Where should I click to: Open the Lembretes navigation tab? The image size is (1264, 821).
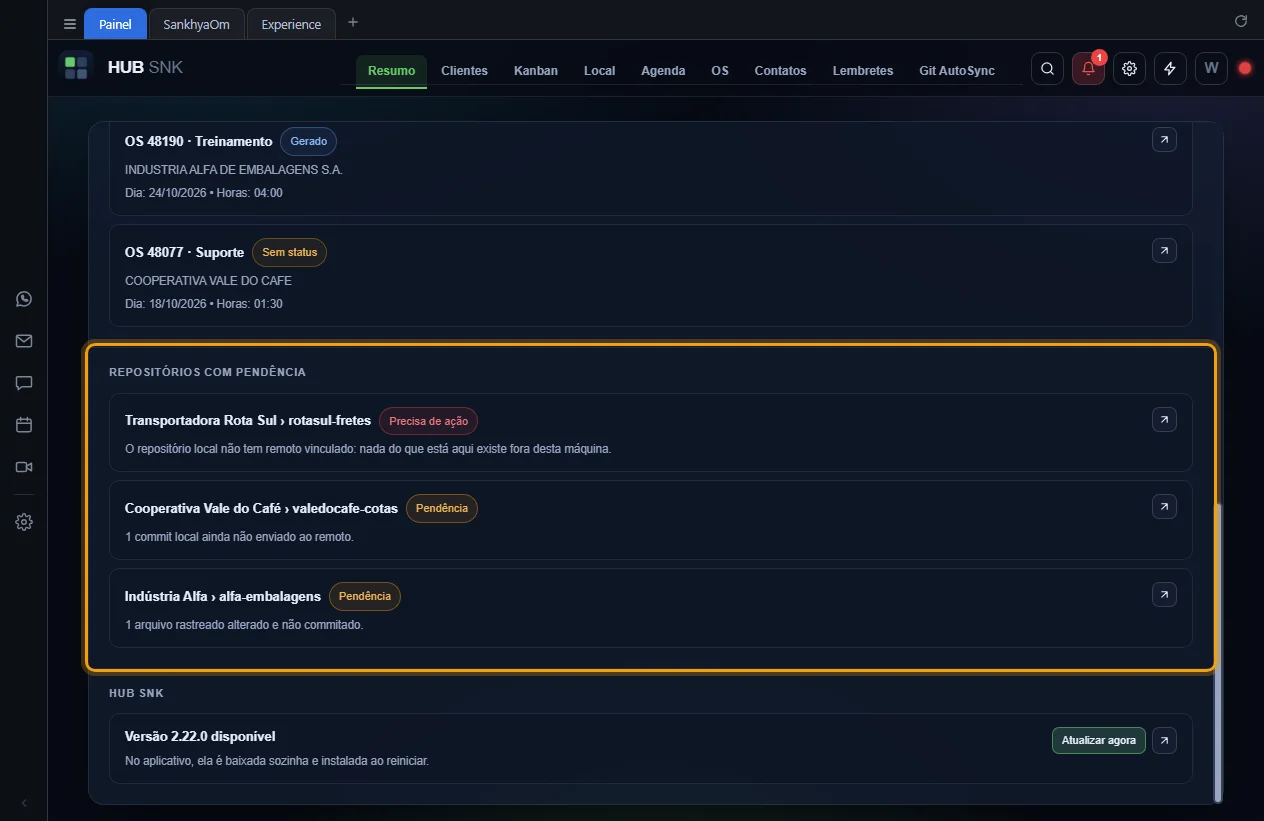pos(863,71)
